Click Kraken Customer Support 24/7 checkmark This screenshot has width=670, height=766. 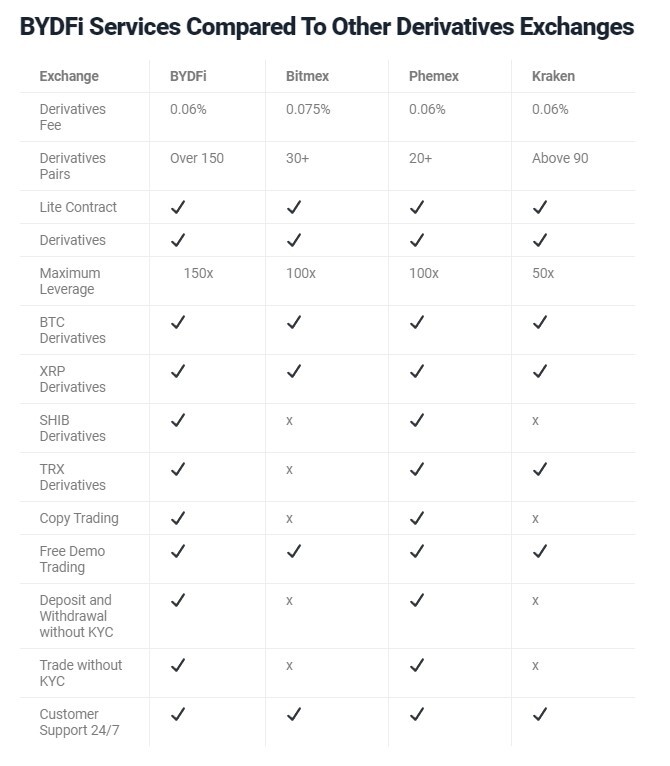coord(540,714)
